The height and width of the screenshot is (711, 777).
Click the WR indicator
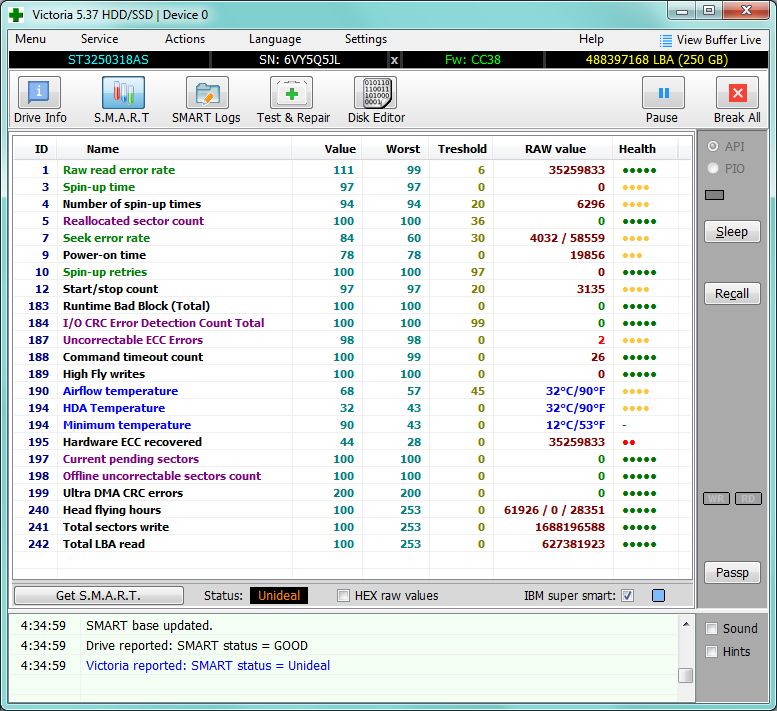pos(716,498)
